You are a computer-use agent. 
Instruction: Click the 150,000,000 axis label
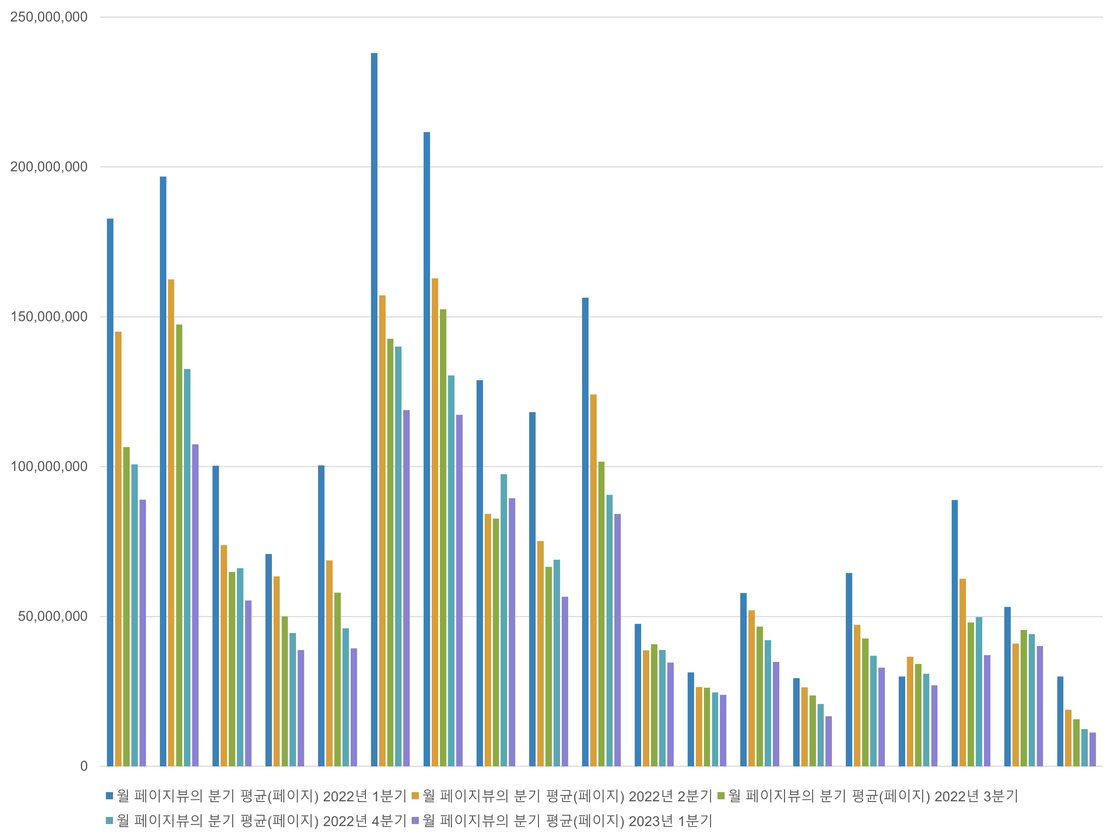tap(48, 317)
